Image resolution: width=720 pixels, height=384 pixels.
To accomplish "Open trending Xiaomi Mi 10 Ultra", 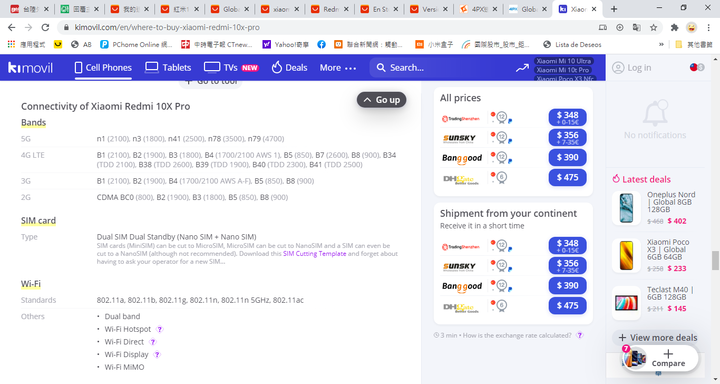I will 564,61.
